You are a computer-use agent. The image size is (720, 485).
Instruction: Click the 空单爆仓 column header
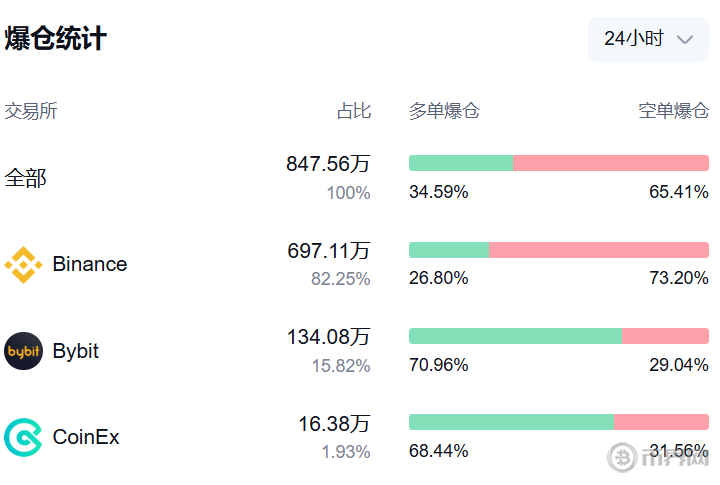point(674,111)
